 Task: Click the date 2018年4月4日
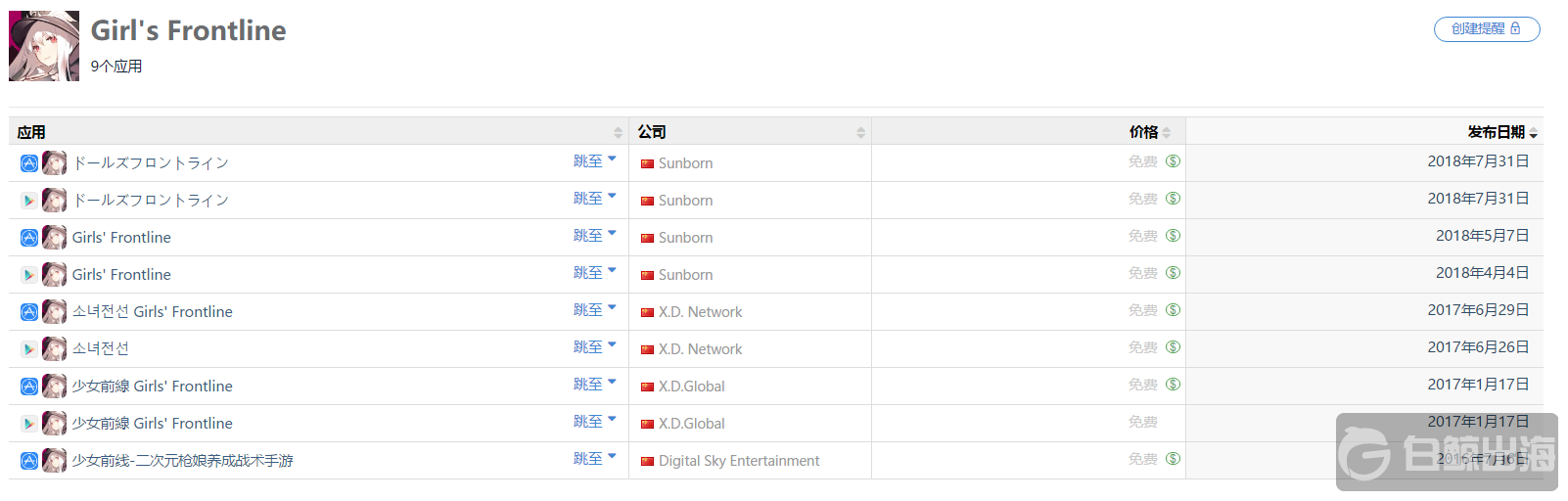pyautogui.click(x=1482, y=273)
